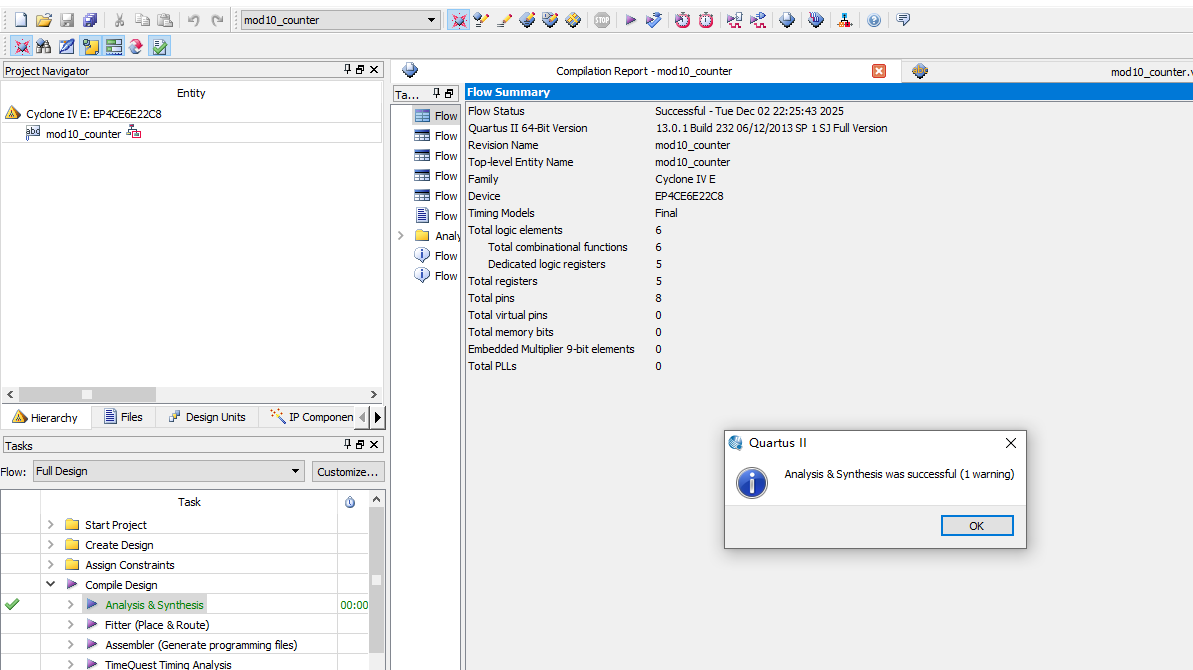1193x670 pixels.
Task: Select mod10_counter entity in hierarchy
Action: coord(83,134)
